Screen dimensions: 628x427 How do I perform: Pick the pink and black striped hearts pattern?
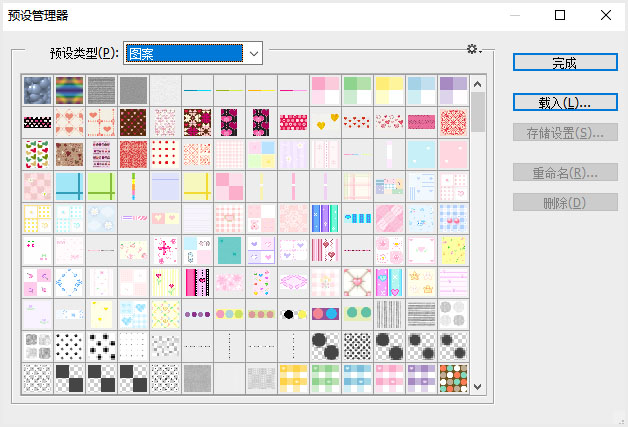pos(197,283)
